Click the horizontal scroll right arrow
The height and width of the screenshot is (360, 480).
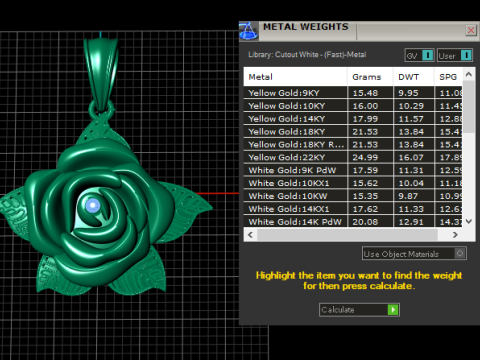455,235
